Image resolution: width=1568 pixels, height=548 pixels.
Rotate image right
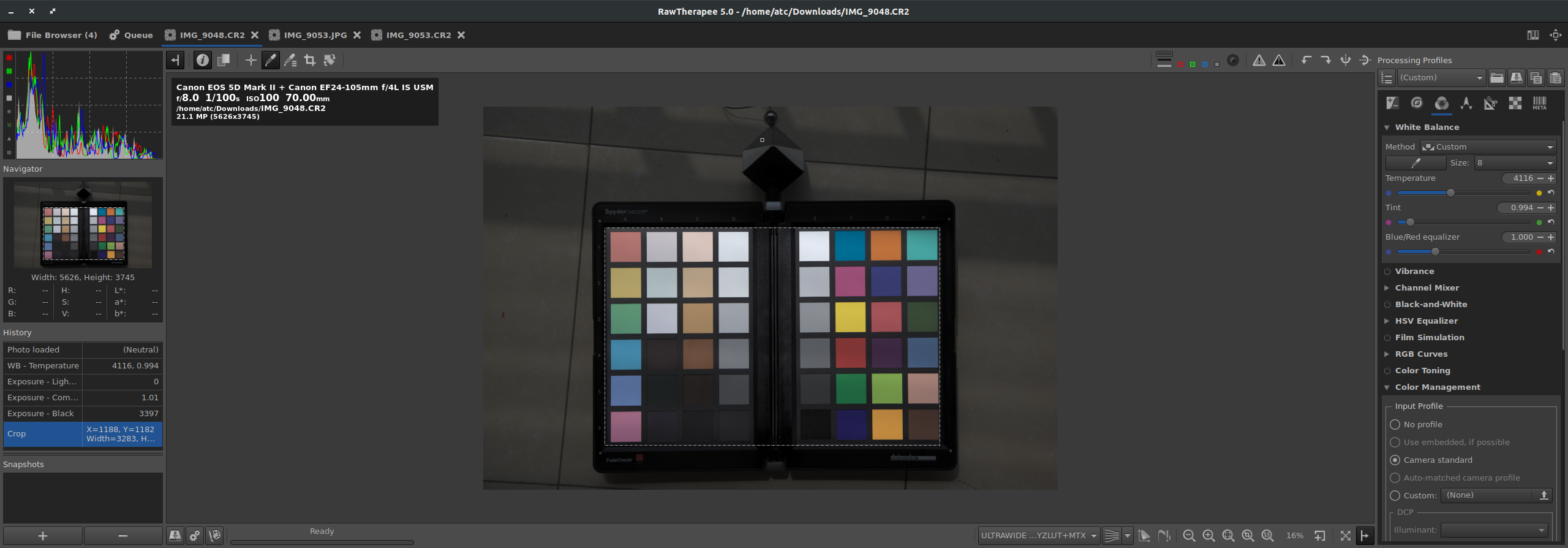coord(1326,60)
